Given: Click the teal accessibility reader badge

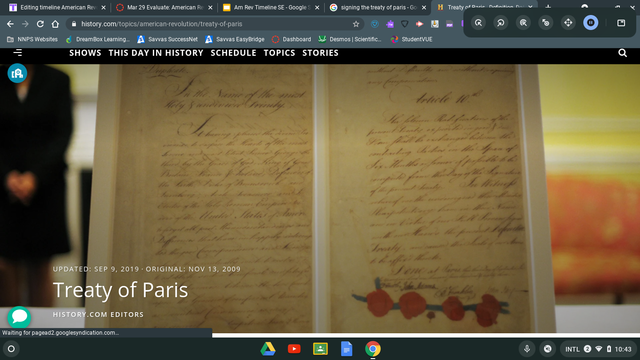Looking at the screenshot, I should click(17, 73).
